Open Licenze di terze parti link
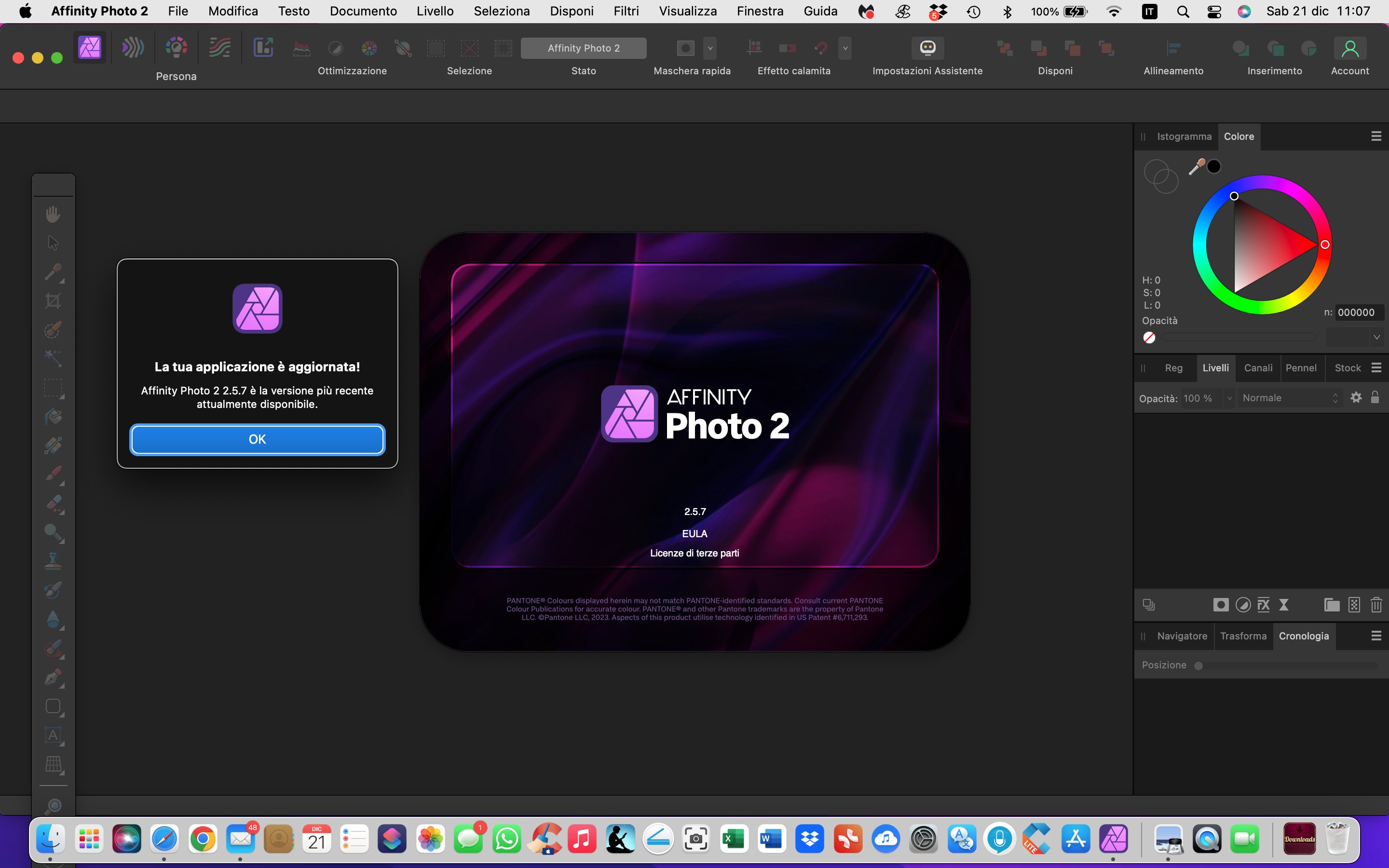Viewport: 1389px width, 868px height. [694, 553]
